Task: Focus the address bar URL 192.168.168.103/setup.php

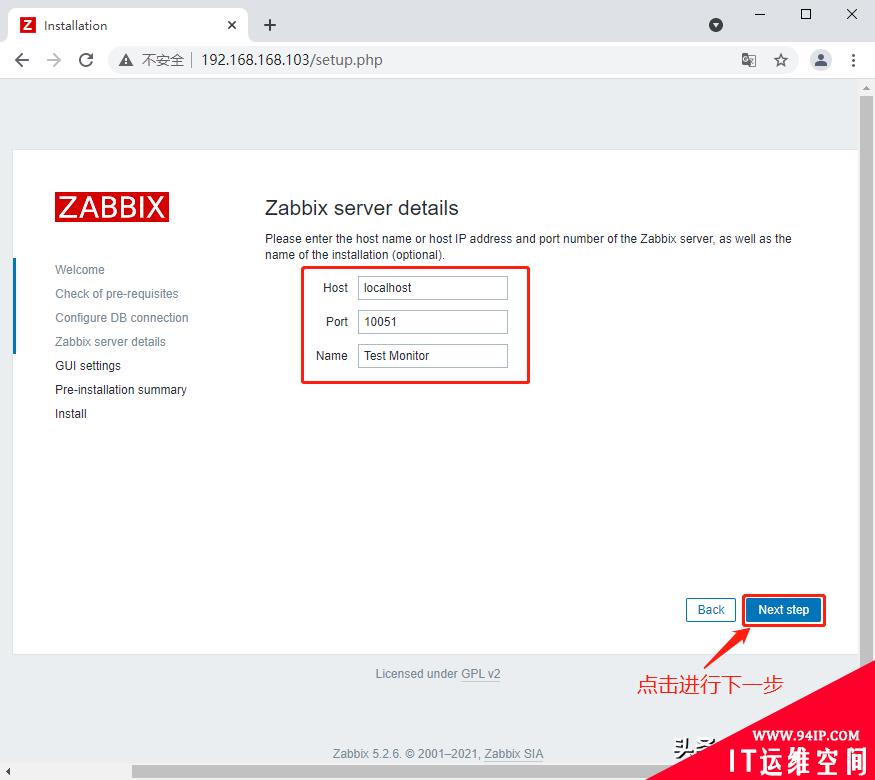Action: (292, 60)
